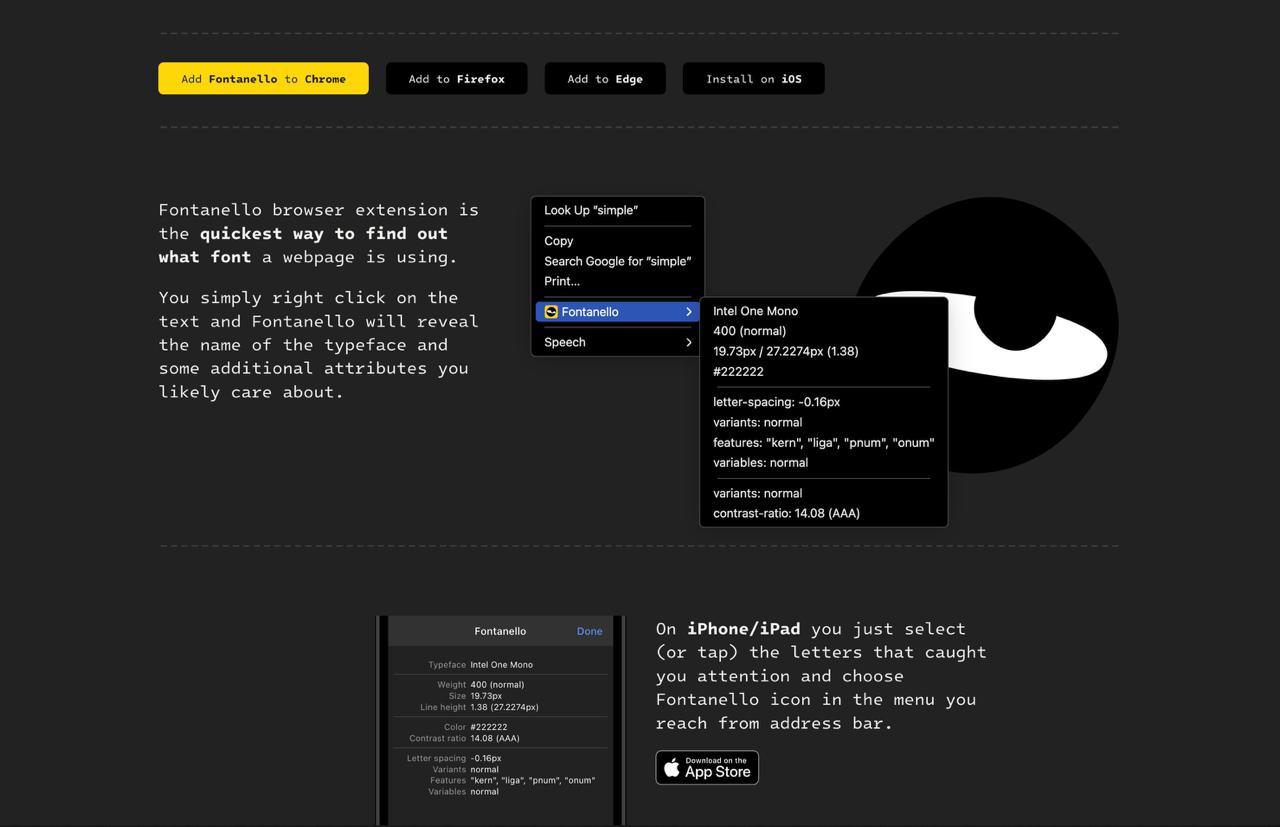
Task: Choose Copy from the context menu
Action: [559, 241]
